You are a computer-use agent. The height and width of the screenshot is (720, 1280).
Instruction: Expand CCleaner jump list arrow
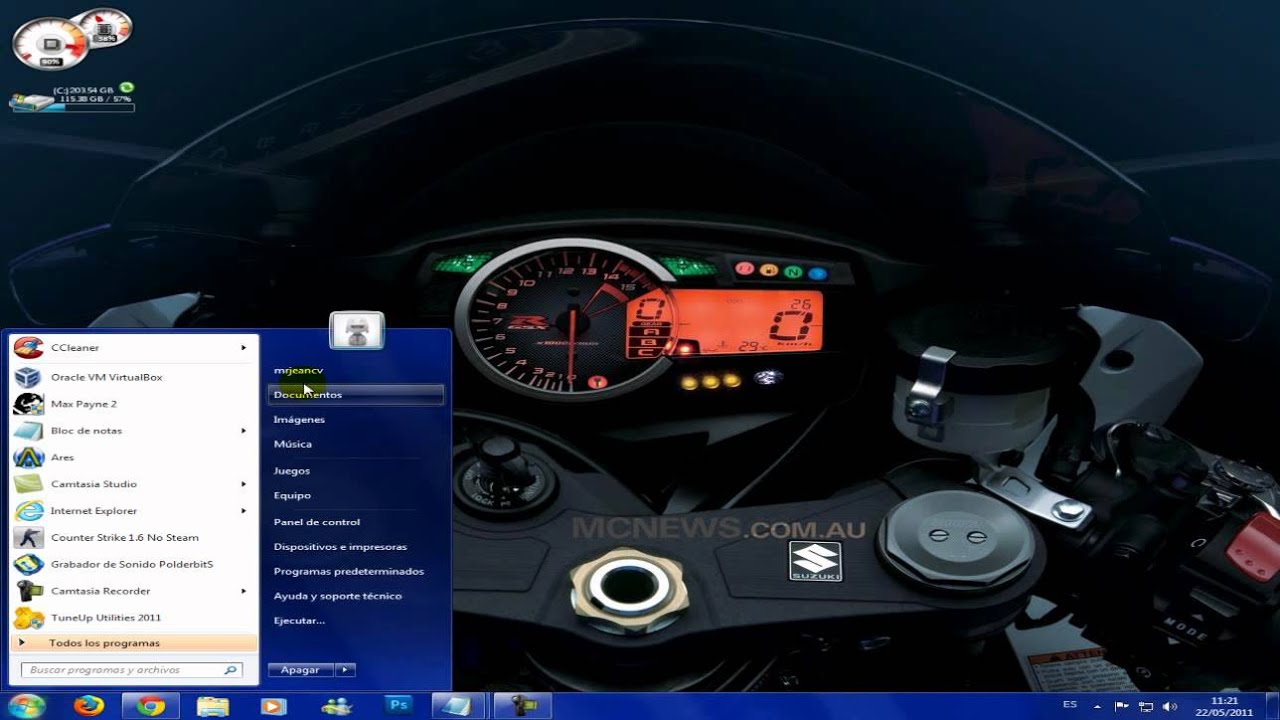click(243, 348)
